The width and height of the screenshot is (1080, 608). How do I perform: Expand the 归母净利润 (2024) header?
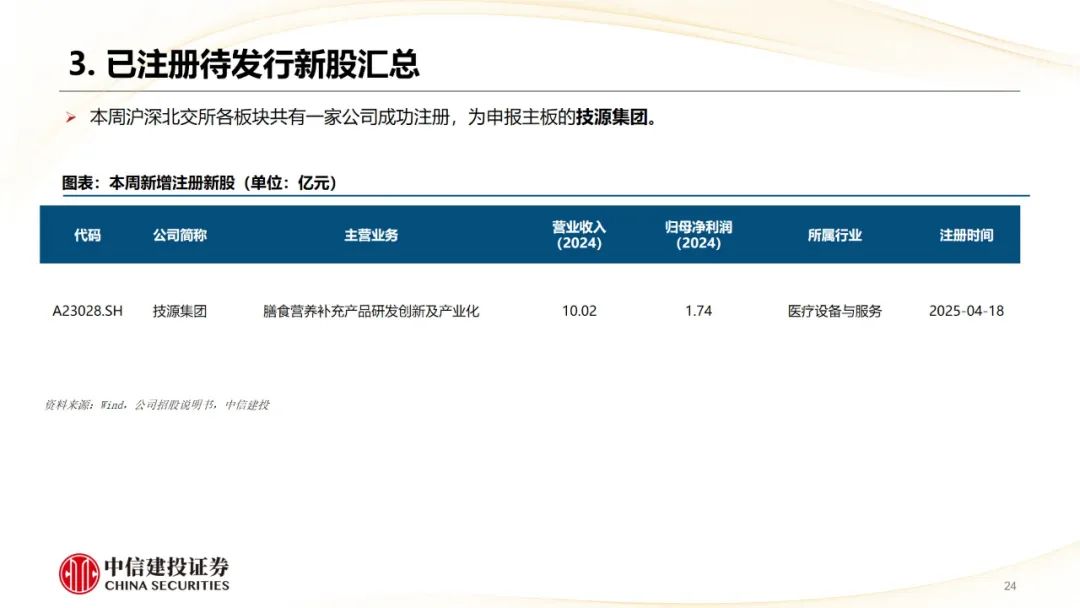pyautogui.click(x=699, y=235)
